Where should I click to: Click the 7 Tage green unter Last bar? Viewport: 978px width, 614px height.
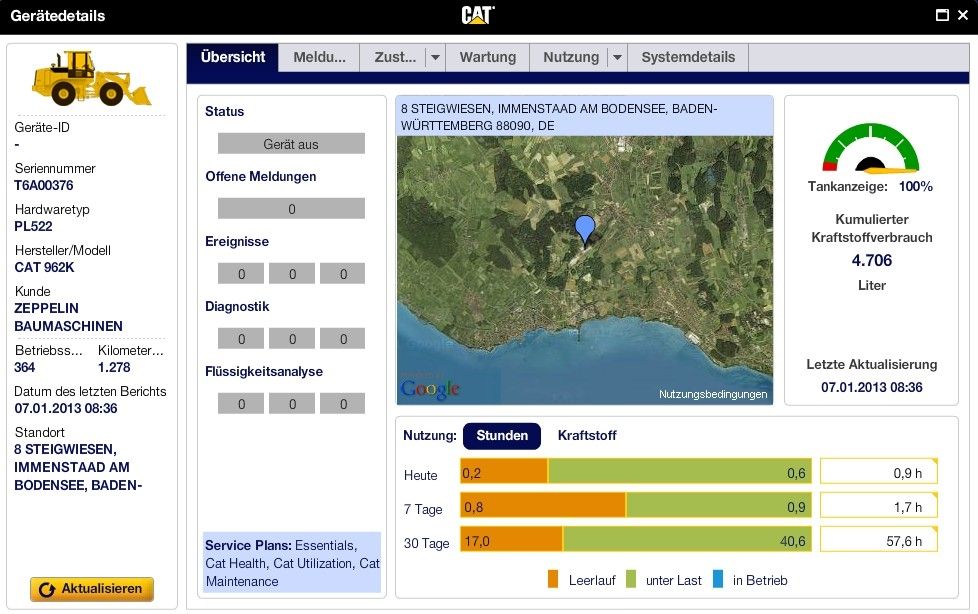tap(719, 505)
